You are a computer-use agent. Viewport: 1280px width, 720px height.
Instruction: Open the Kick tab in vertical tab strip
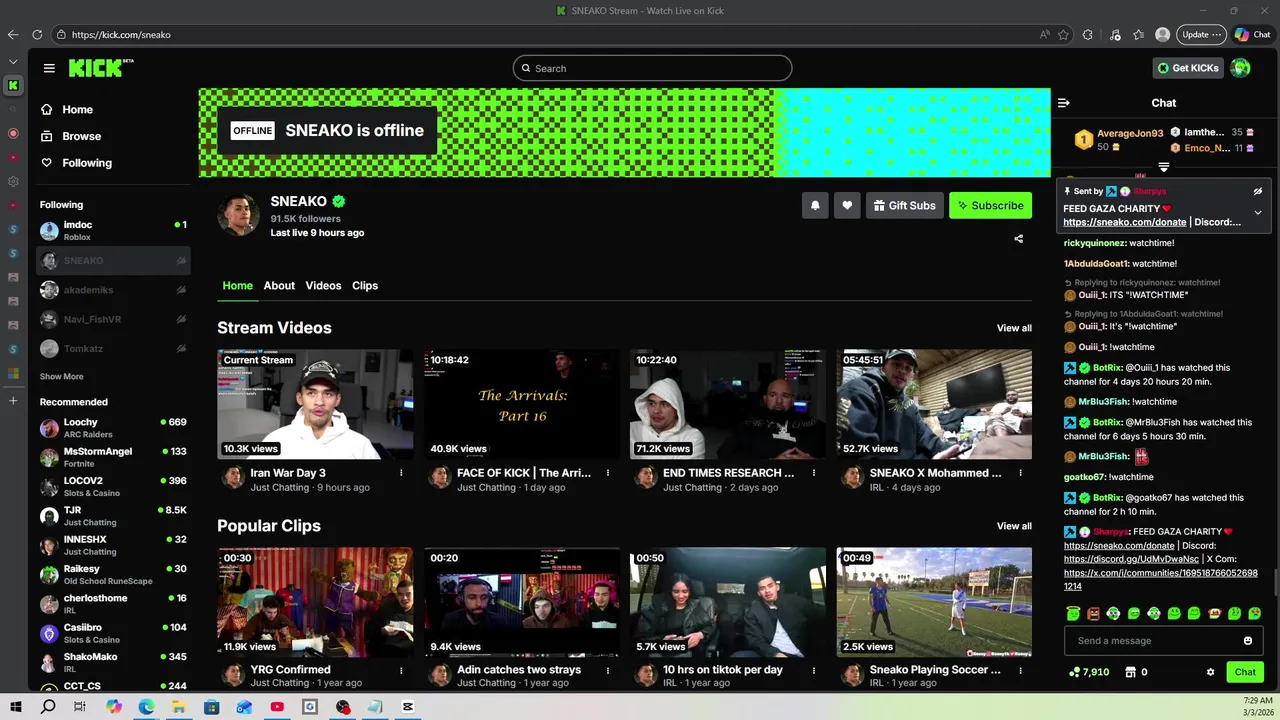(13, 85)
